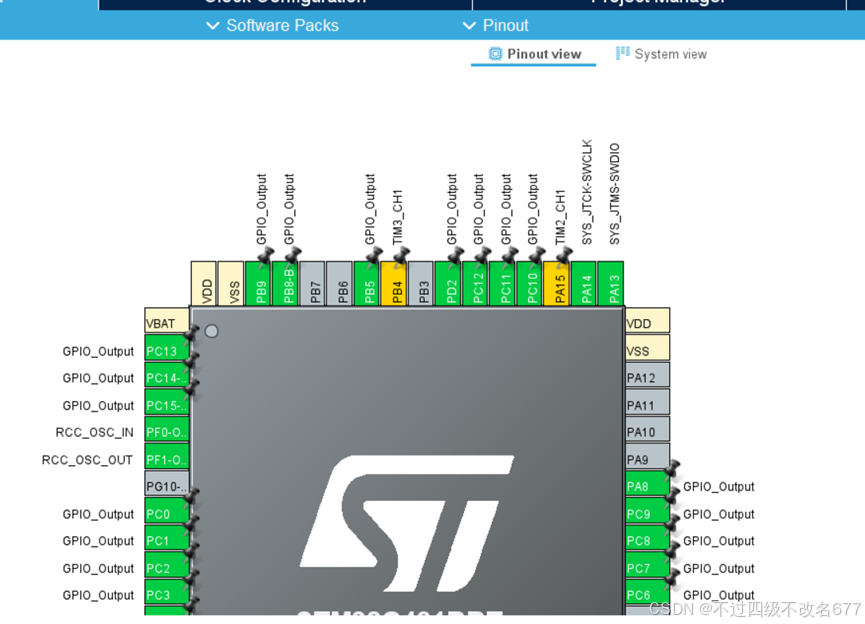Select the PA14 SWCLK pin
This screenshot has width=865, height=624.
click(584, 284)
